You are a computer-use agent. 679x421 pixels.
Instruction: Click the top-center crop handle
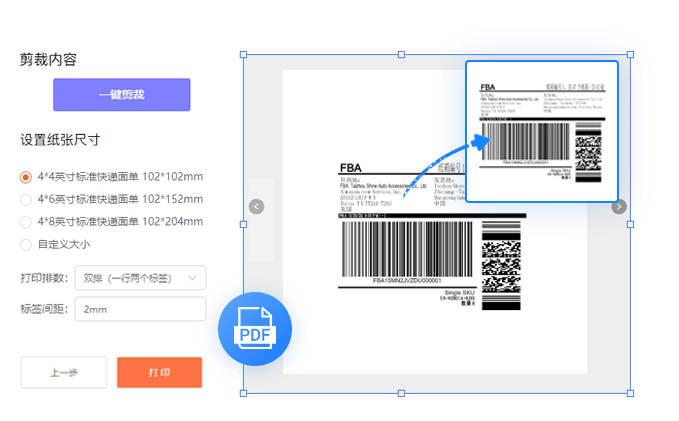pyautogui.click(x=401, y=55)
